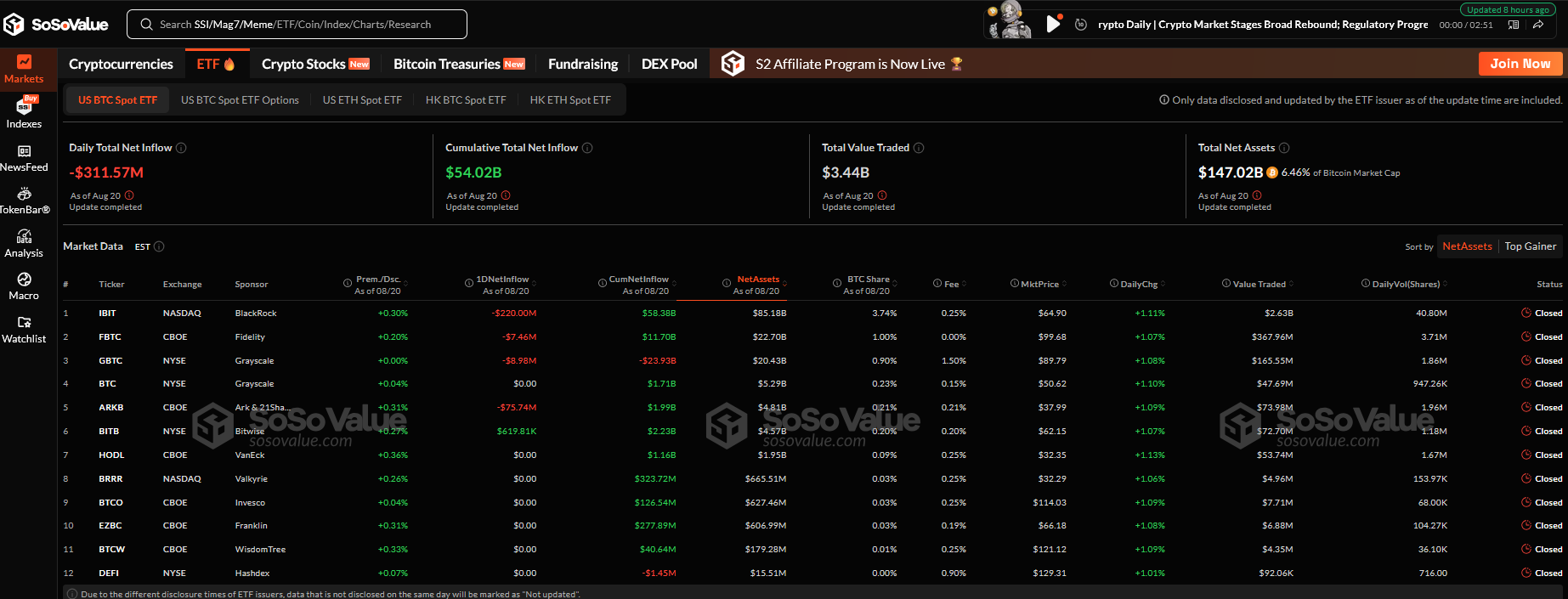Switch to Bitcoin Treasuries tab

(459, 64)
